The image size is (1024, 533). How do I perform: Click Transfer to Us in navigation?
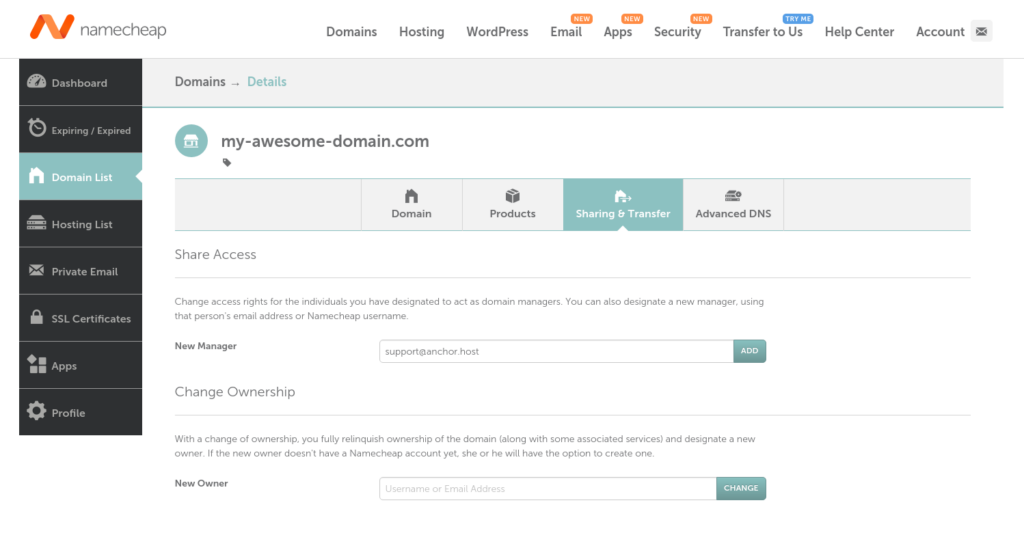point(763,32)
